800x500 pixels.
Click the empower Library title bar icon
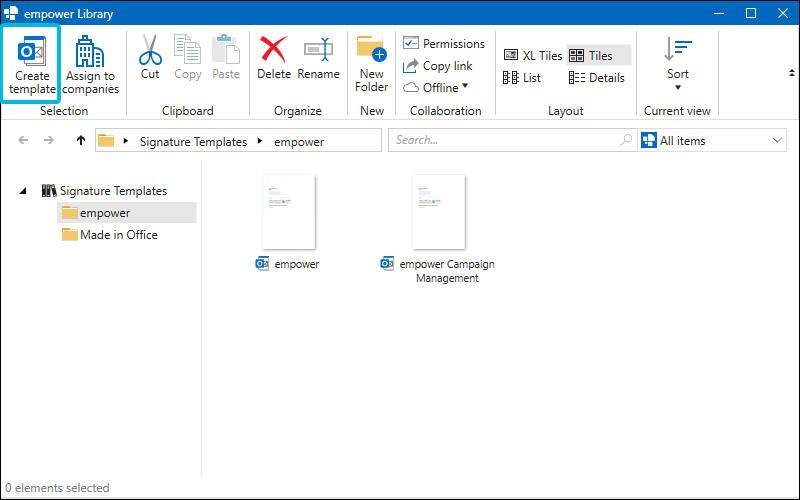tap(11, 13)
